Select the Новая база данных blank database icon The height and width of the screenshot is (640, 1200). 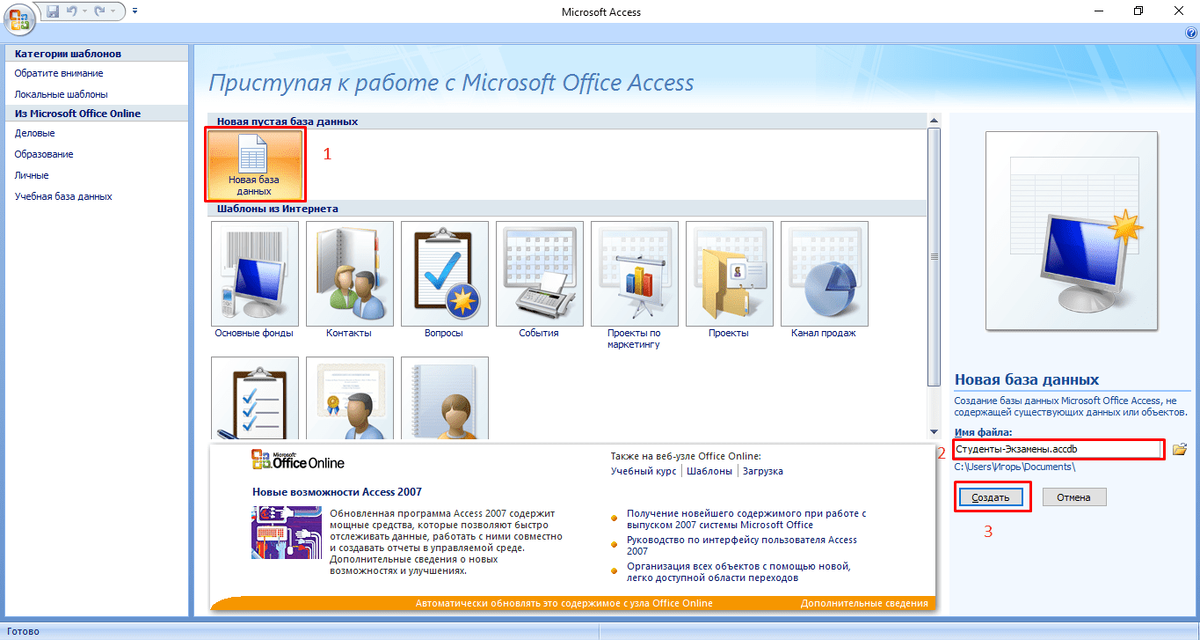pos(255,163)
